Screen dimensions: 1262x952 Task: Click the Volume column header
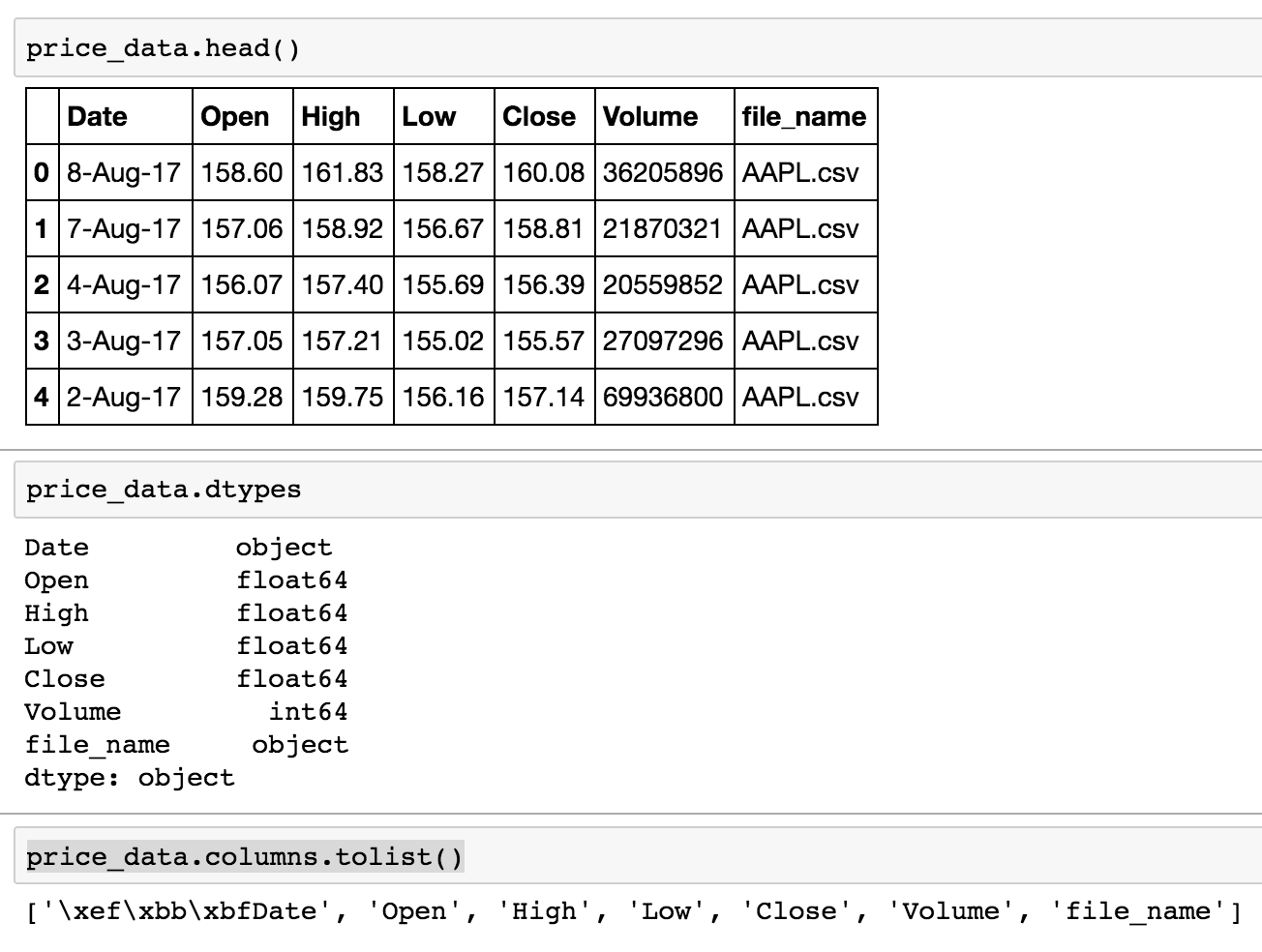pos(650,117)
